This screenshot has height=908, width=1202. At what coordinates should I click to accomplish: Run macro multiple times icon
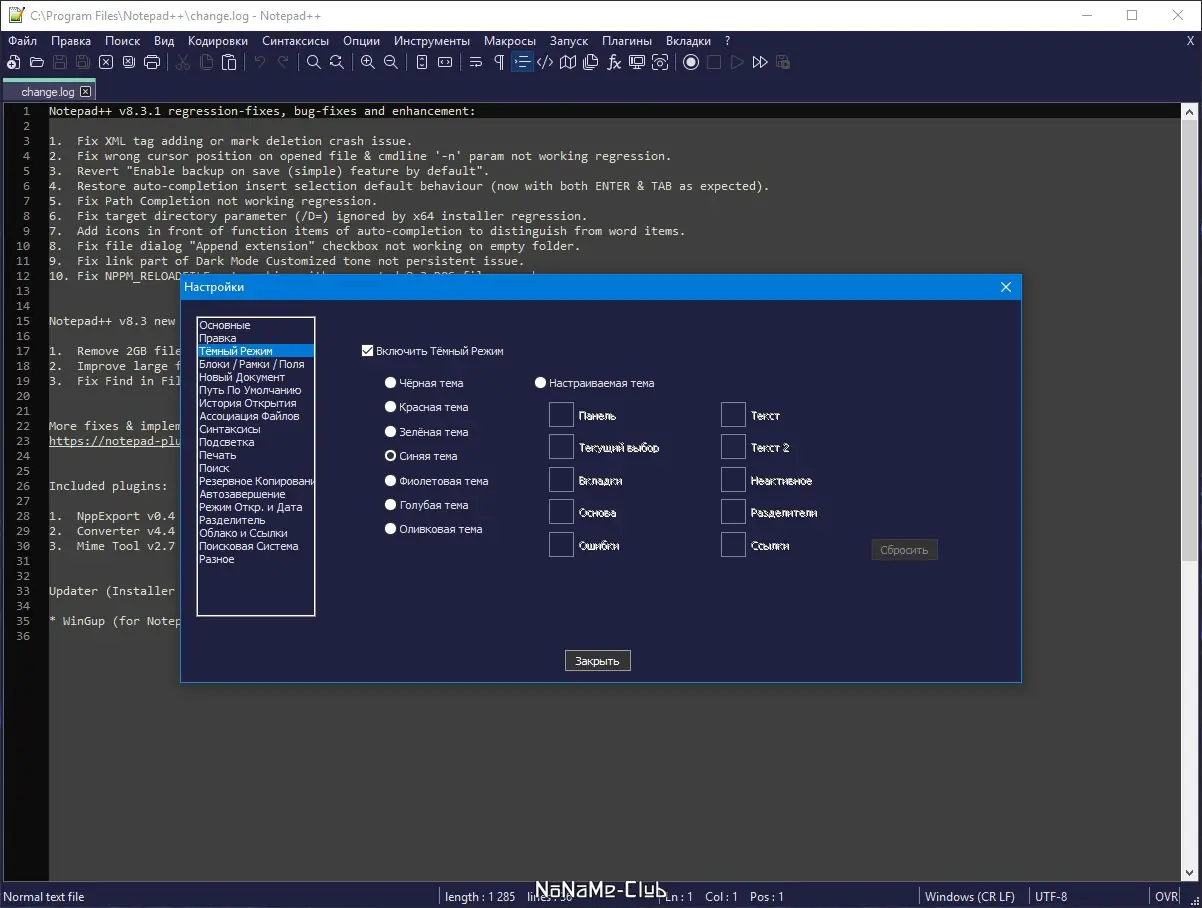[760, 62]
